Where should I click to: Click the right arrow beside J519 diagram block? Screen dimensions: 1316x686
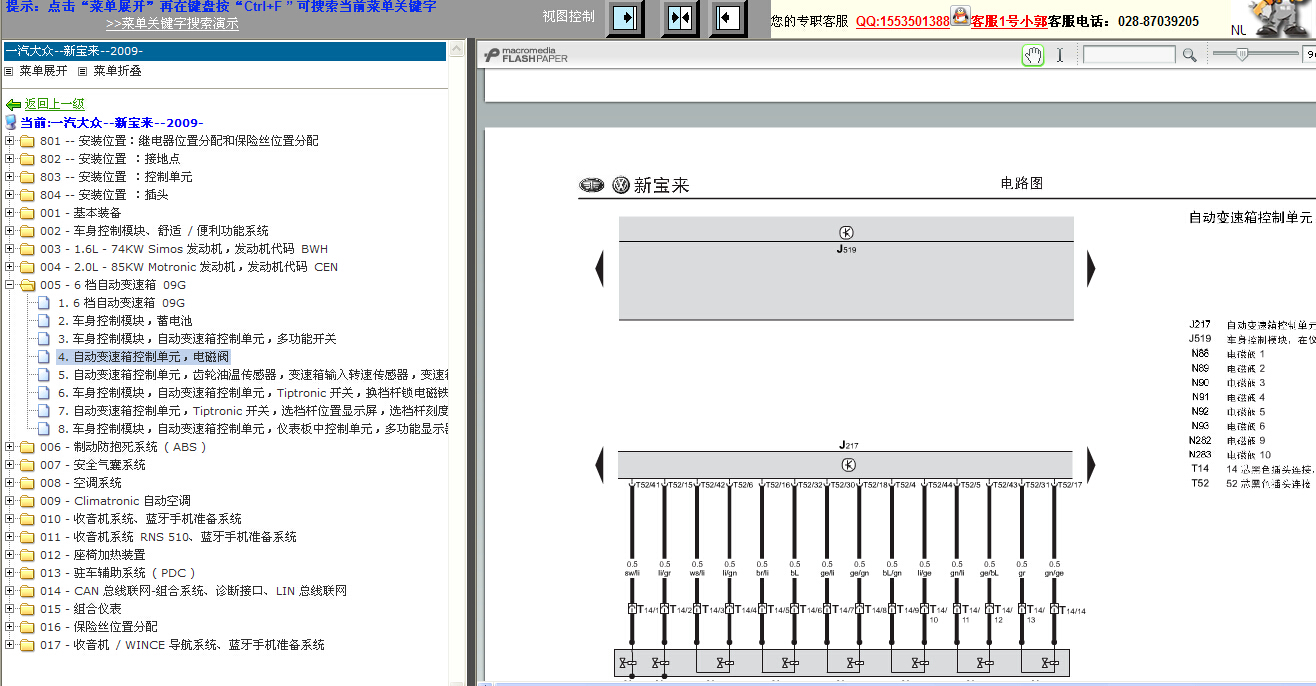click(x=1091, y=268)
